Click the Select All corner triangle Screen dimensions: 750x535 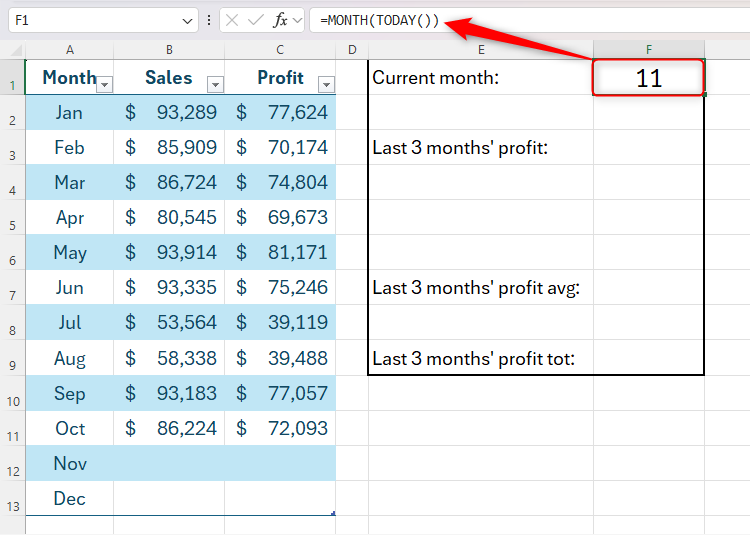[16, 50]
